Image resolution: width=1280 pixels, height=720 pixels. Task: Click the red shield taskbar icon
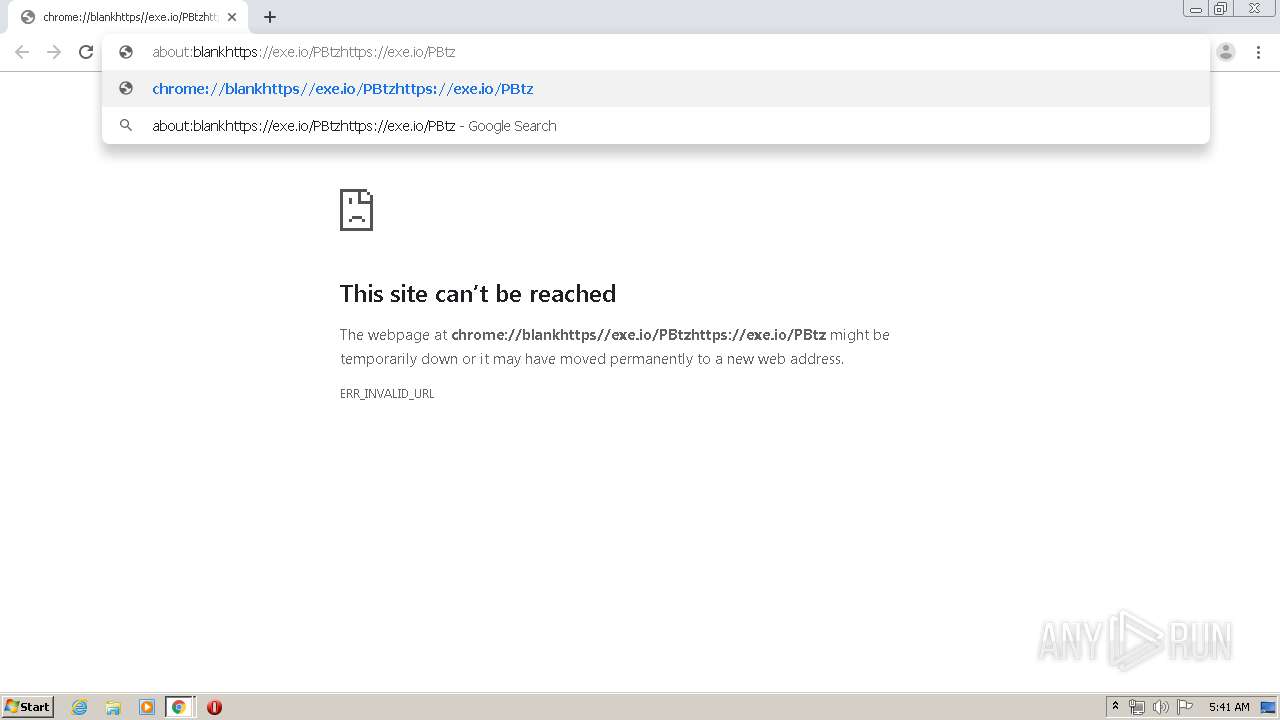pyautogui.click(x=214, y=707)
